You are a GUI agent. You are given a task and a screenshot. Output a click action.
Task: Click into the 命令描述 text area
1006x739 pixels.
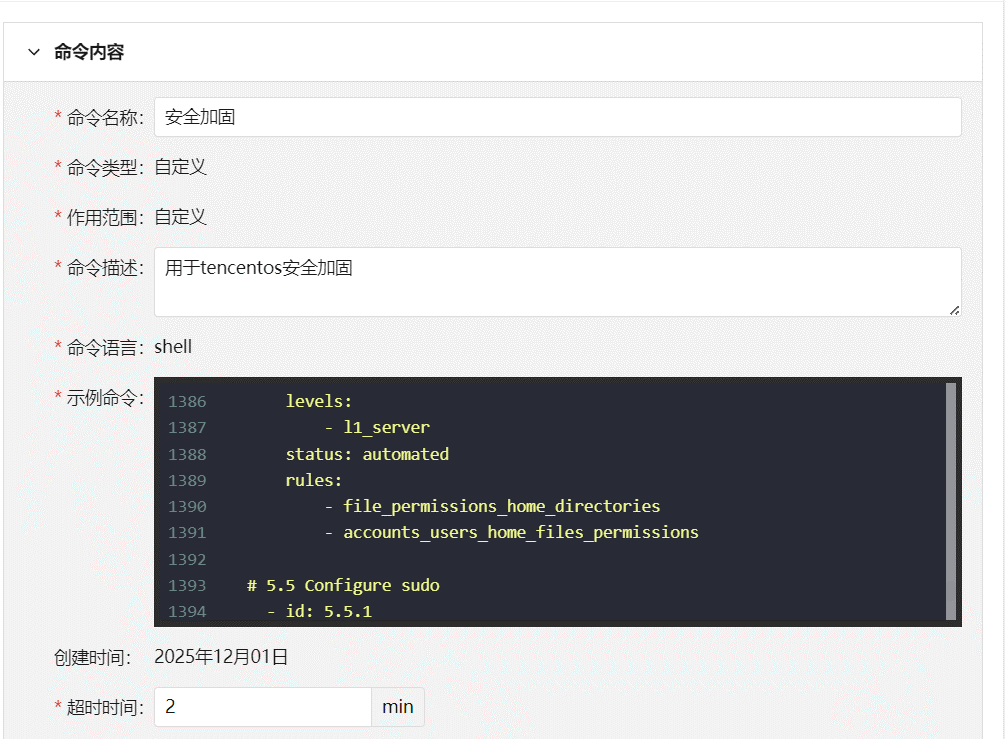point(557,282)
